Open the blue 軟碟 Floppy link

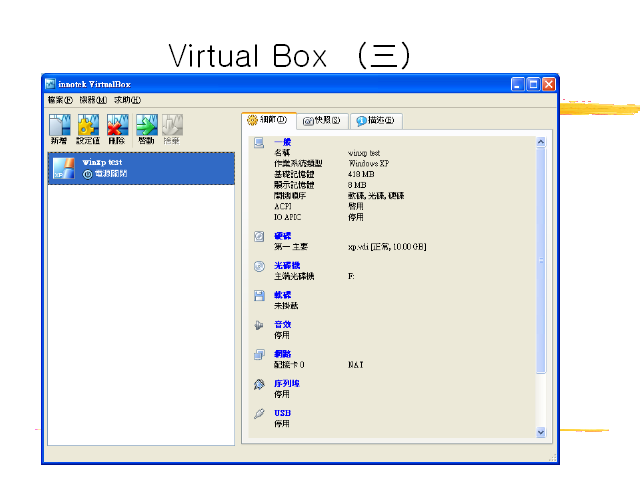click(282, 295)
